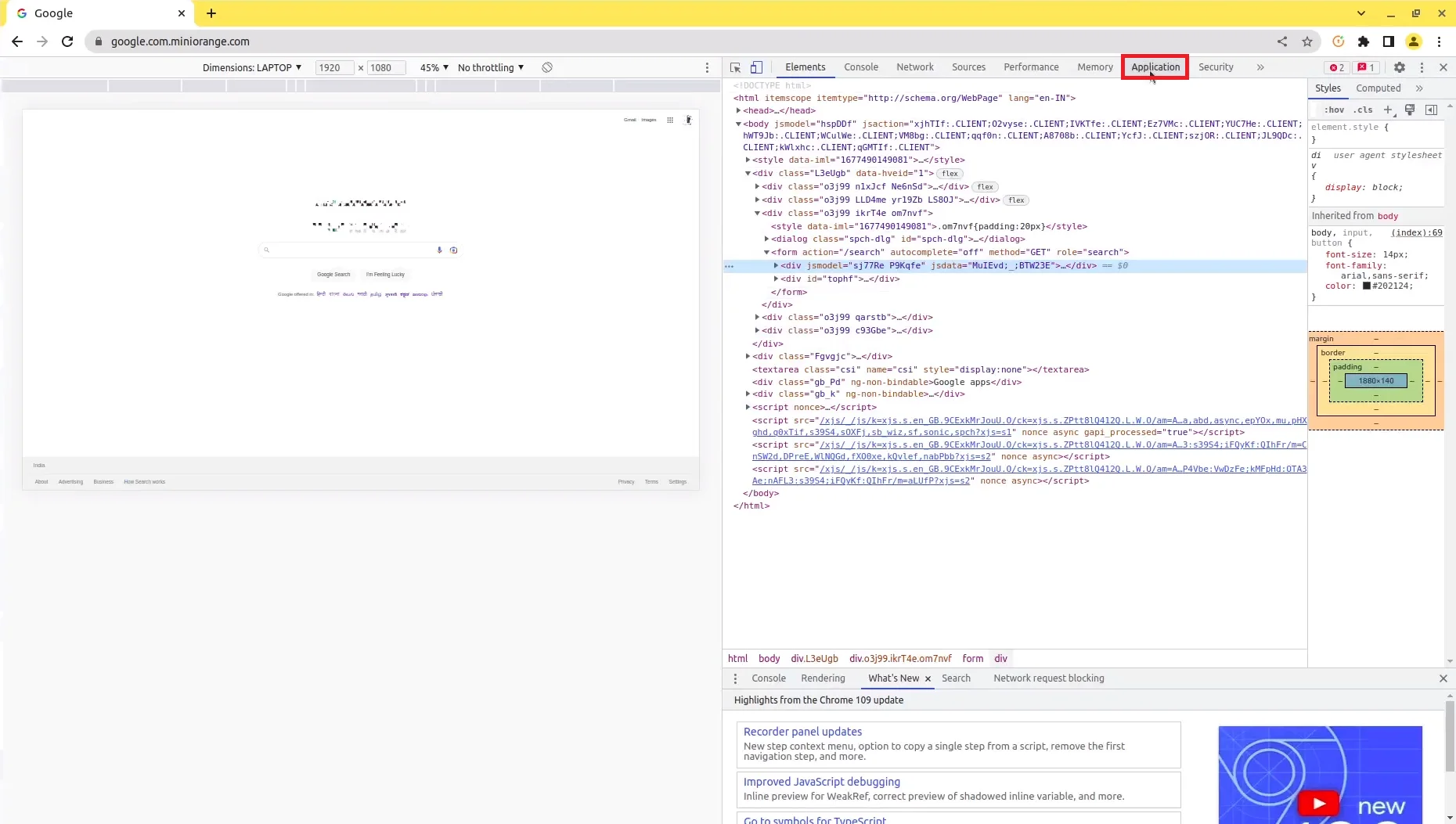The image size is (1456, 824).
Task: Expand the head element in DOM tree
Action: pyautogui.click(x=740, y=110)
